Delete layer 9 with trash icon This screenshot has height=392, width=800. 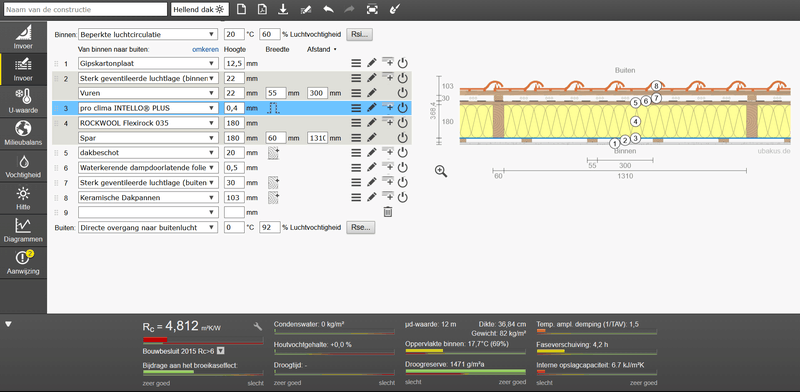(x=388, y=212)
